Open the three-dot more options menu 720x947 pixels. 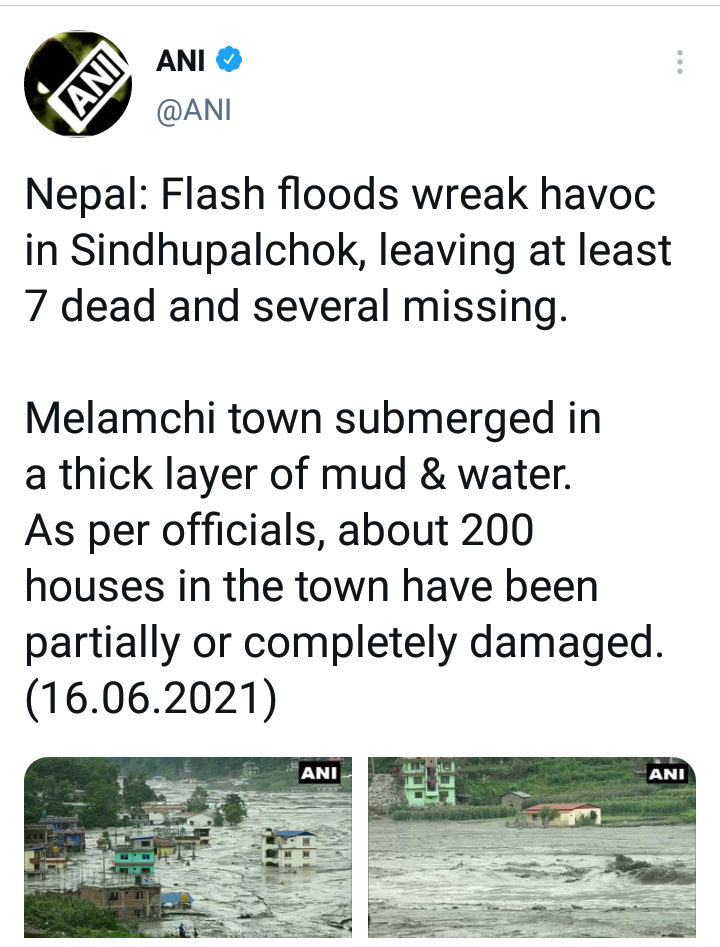679,62
